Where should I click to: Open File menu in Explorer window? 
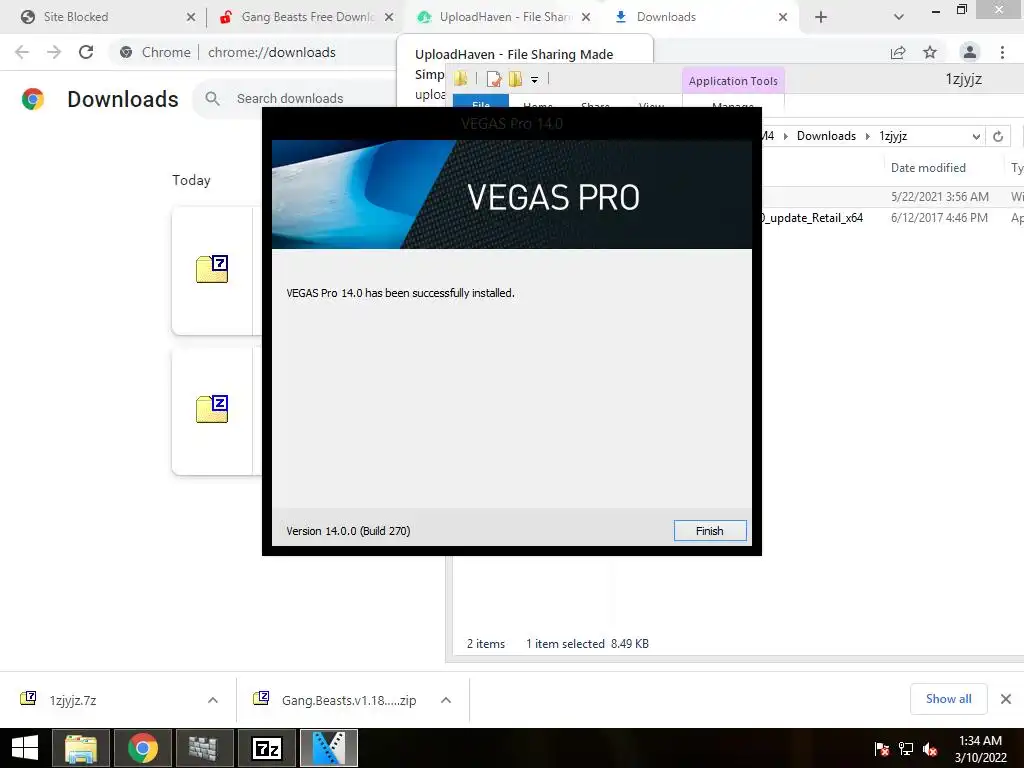click(481, 103)
